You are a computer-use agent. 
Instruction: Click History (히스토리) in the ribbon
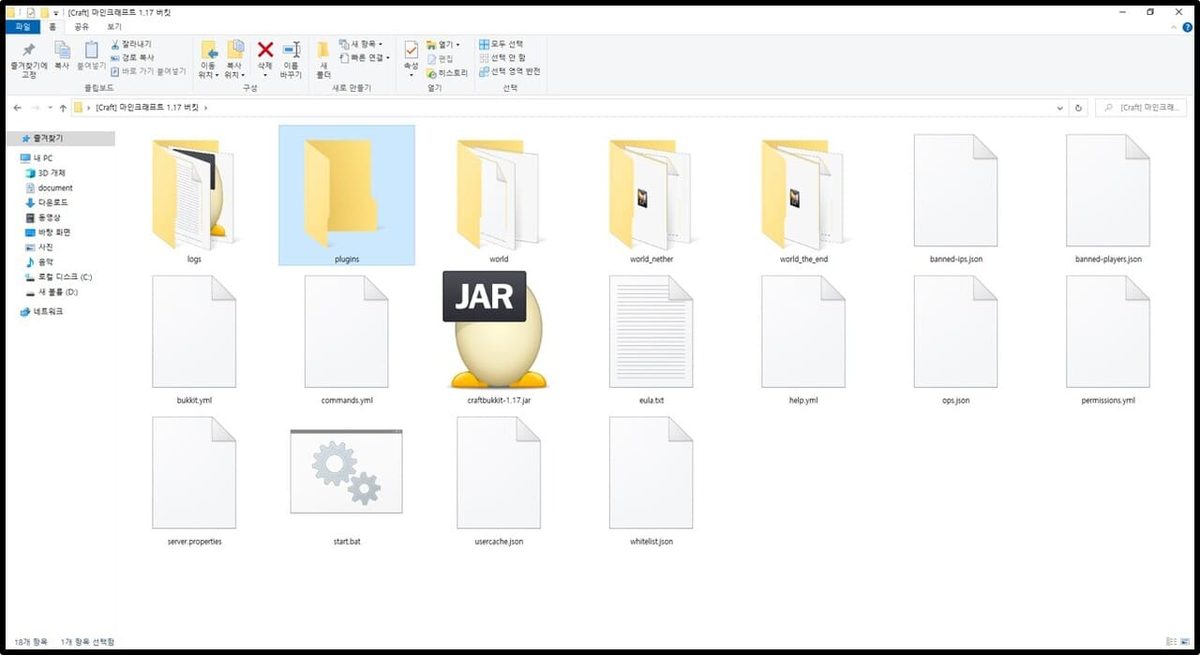pyautogui.click(x=446, y=73)
